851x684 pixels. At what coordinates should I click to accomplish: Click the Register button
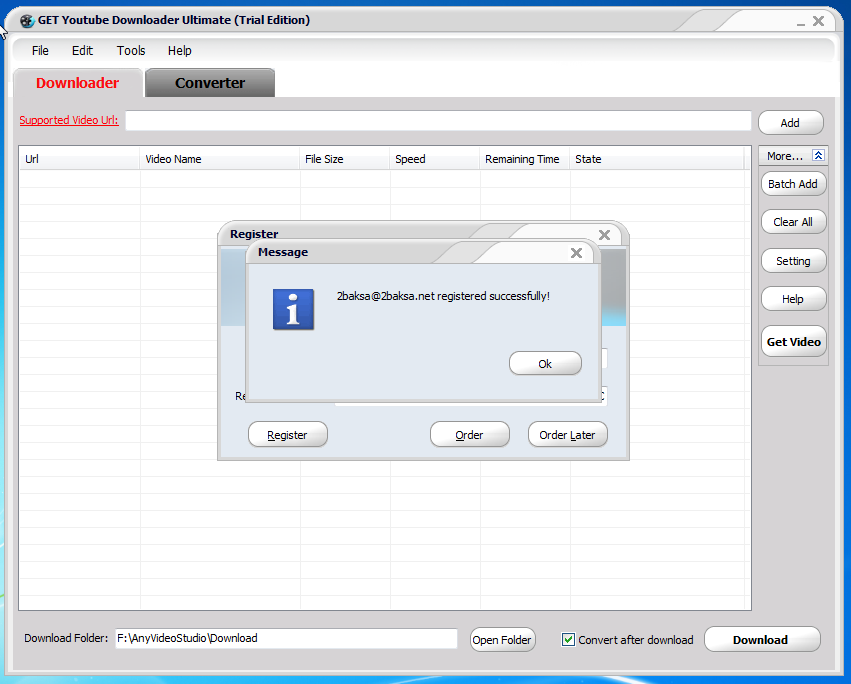pyautogui.click(x=288, y=434)
